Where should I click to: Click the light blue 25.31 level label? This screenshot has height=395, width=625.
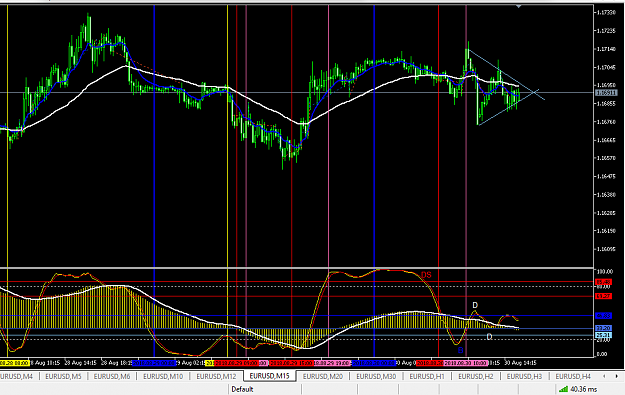click(x=603, y=335)
